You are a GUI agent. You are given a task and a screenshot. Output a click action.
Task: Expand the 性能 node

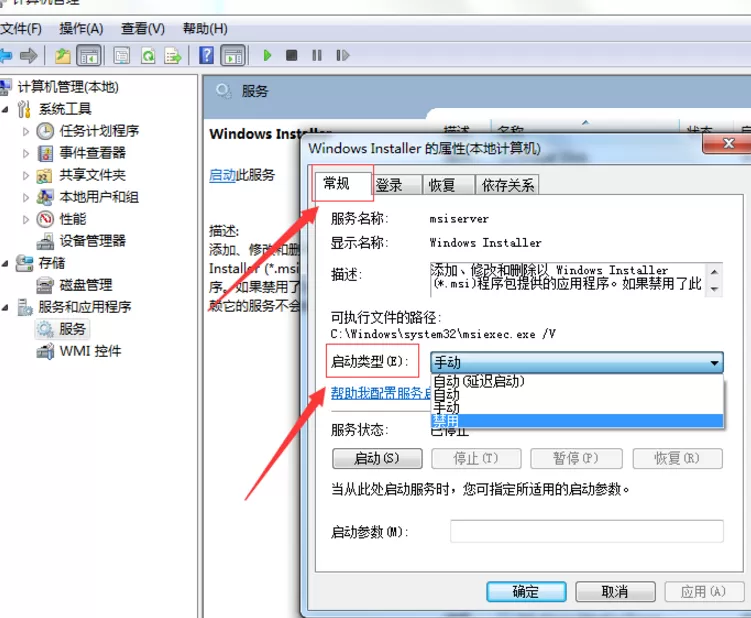(26, 219)
